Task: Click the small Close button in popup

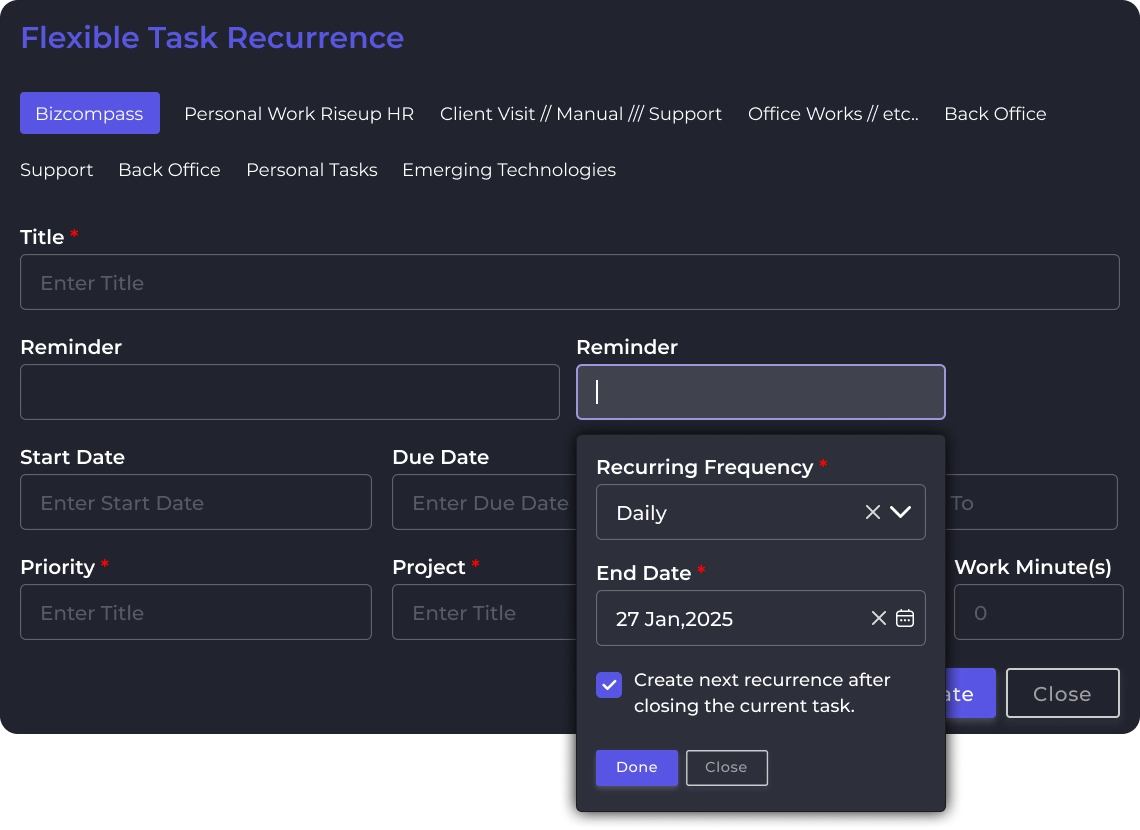Action: (x=726, y=767)
